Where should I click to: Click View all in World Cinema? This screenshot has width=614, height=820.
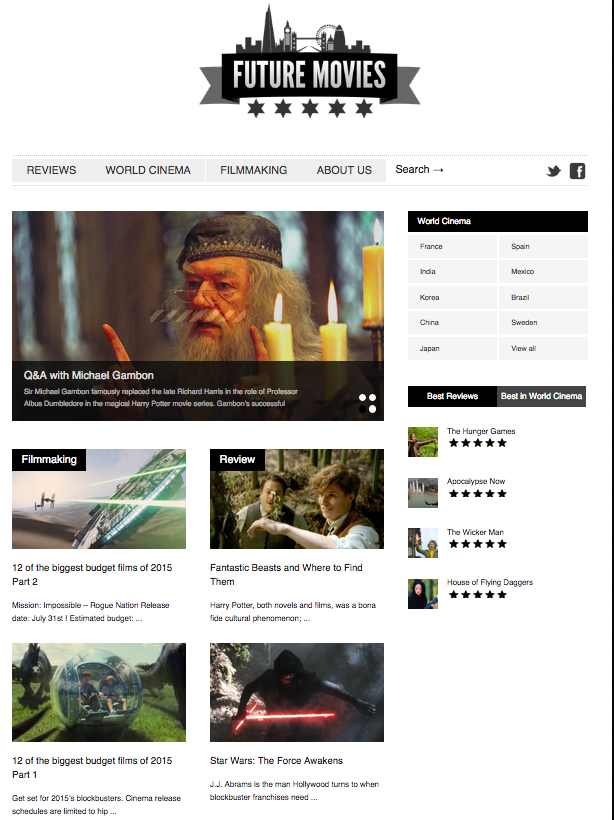[543, 348]
